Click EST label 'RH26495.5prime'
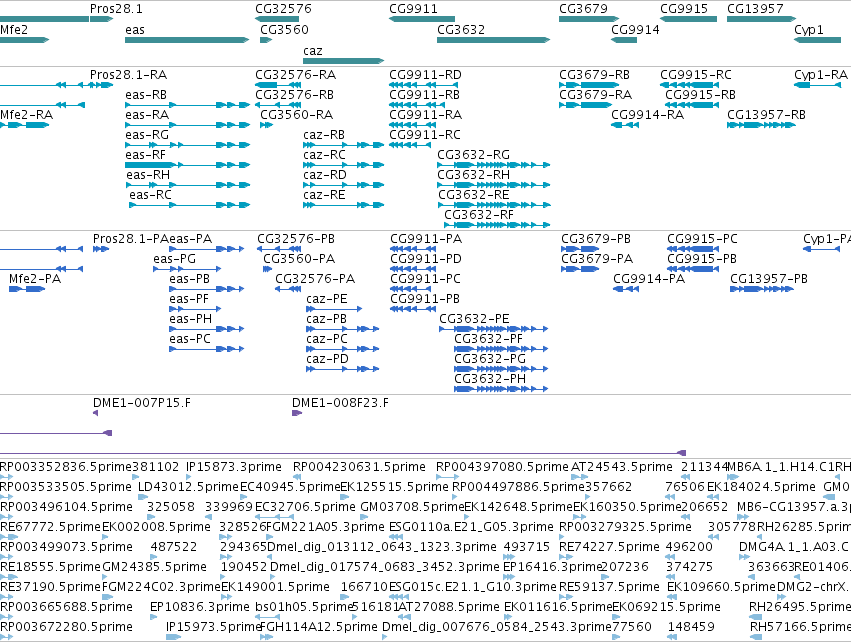 (x=800, y=606)
